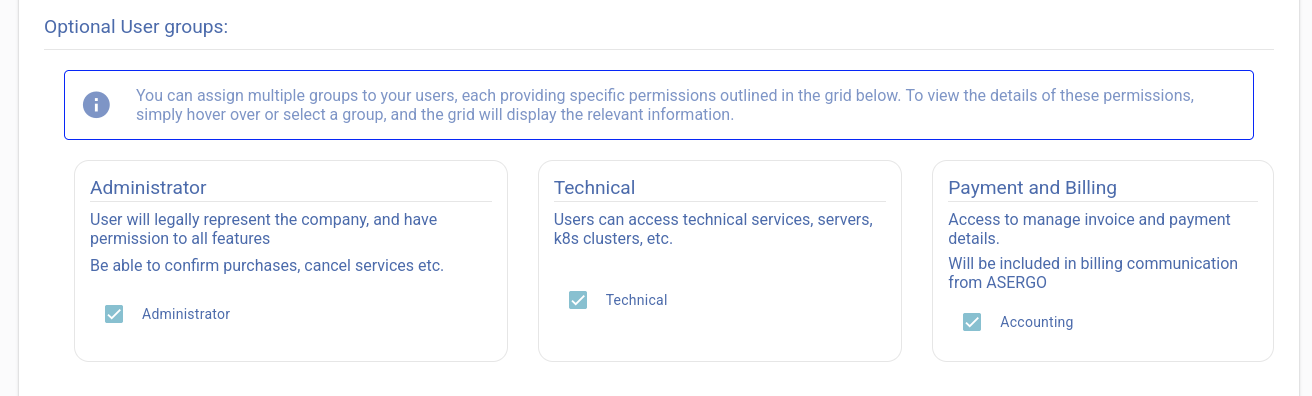Click the Accounting checkbox label text
Screen dimensions: 1312x396
coord(1036,322)
